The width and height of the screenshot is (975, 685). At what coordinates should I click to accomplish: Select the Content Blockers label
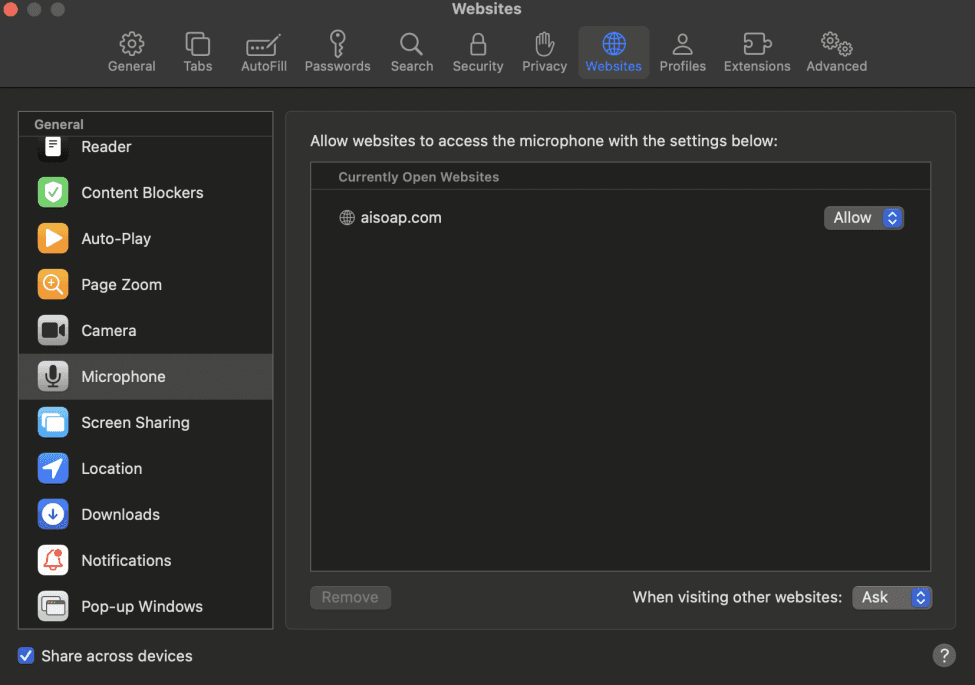pos(142,193)
